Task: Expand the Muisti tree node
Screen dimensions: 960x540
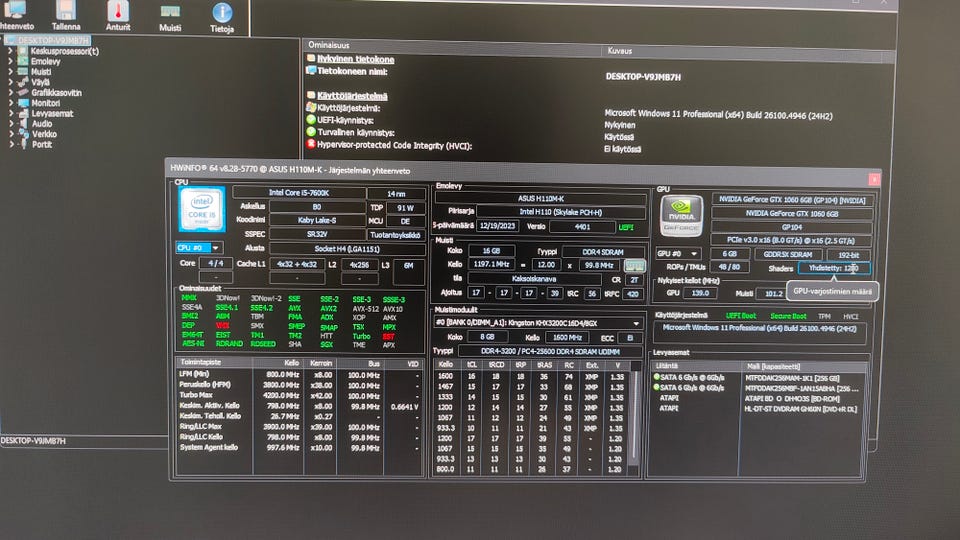Action: tap(10, 72)
